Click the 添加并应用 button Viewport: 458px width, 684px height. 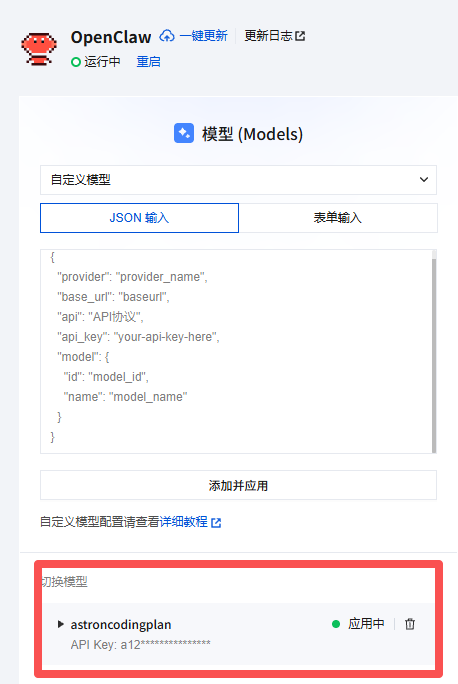point(238,485)
